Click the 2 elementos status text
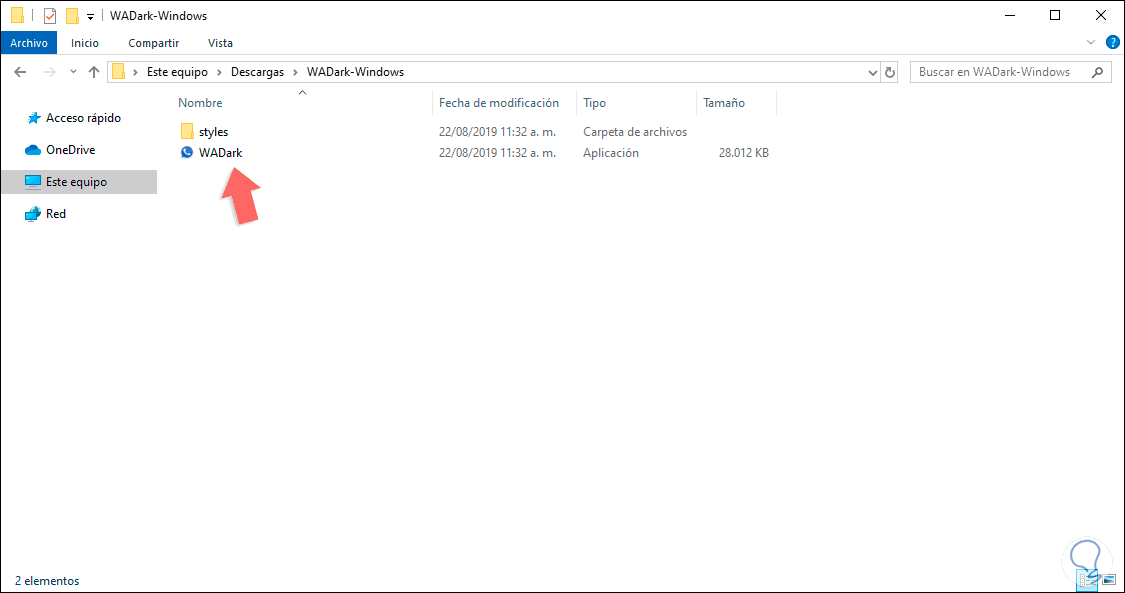The height and width of the screenshot is (593, 1125). tap(47, 581)
